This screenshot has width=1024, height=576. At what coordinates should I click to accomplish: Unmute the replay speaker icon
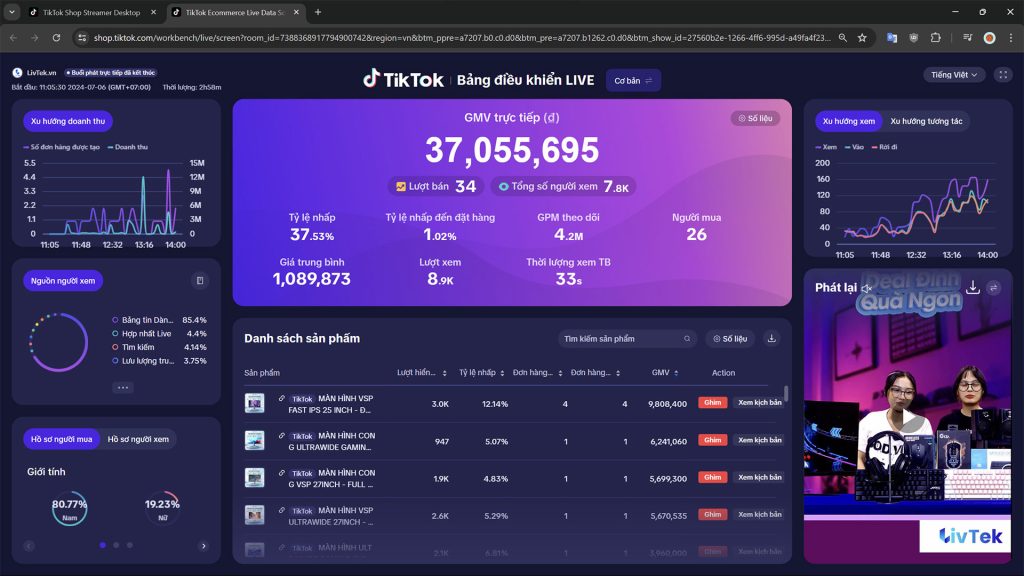(867, 288)
